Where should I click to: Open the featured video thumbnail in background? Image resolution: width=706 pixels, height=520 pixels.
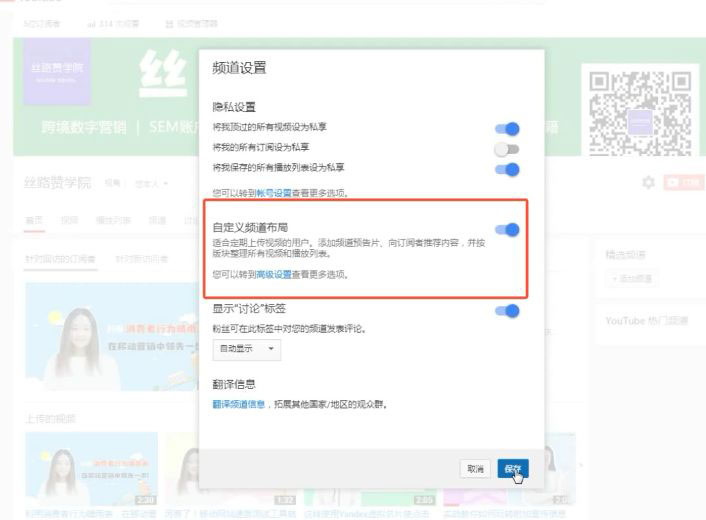coord(112,337)
